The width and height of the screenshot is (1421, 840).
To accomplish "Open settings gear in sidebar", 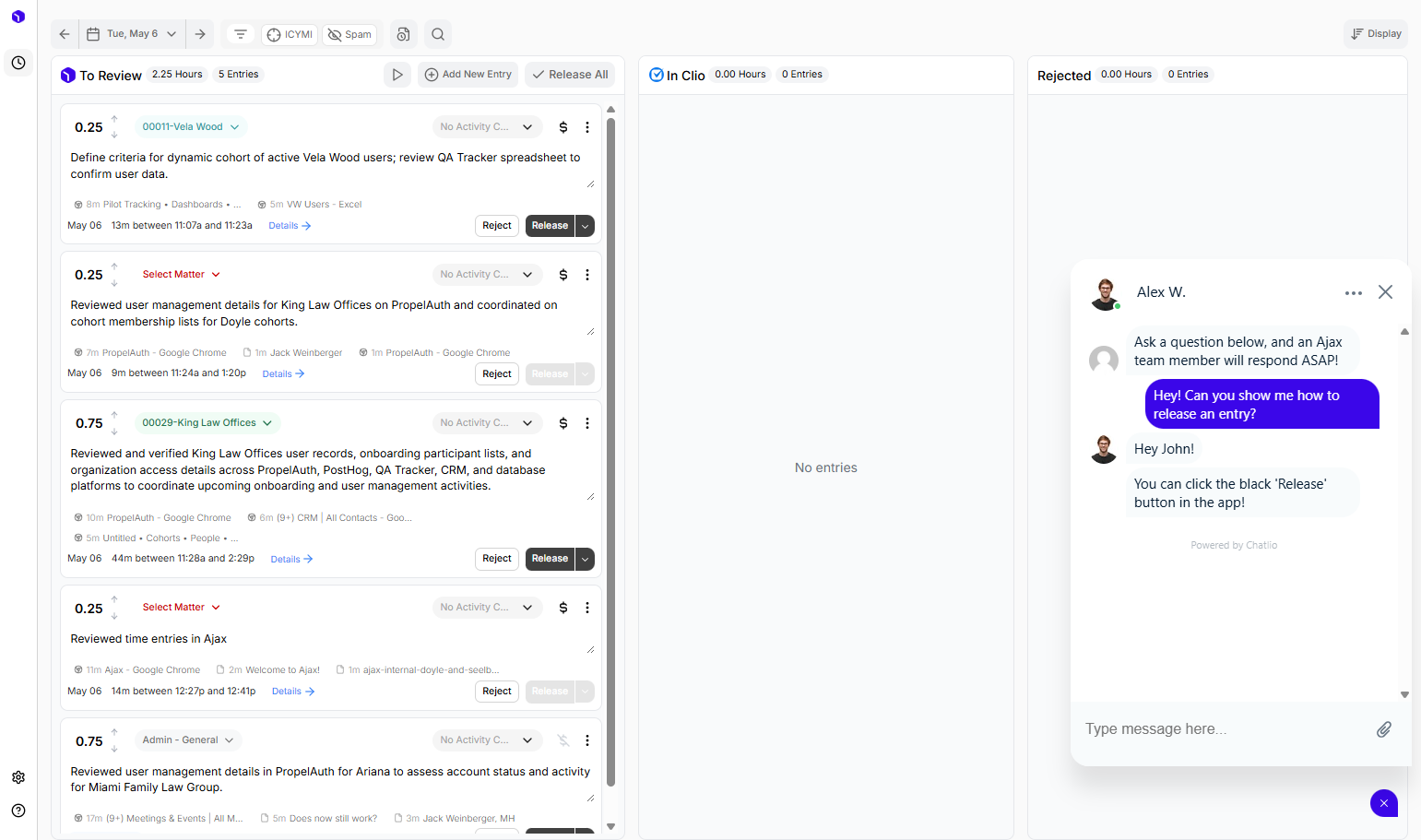I will [x=18, y=777].
